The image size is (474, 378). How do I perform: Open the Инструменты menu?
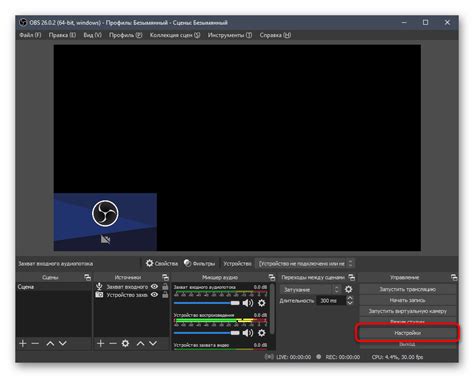coord(230,35)
